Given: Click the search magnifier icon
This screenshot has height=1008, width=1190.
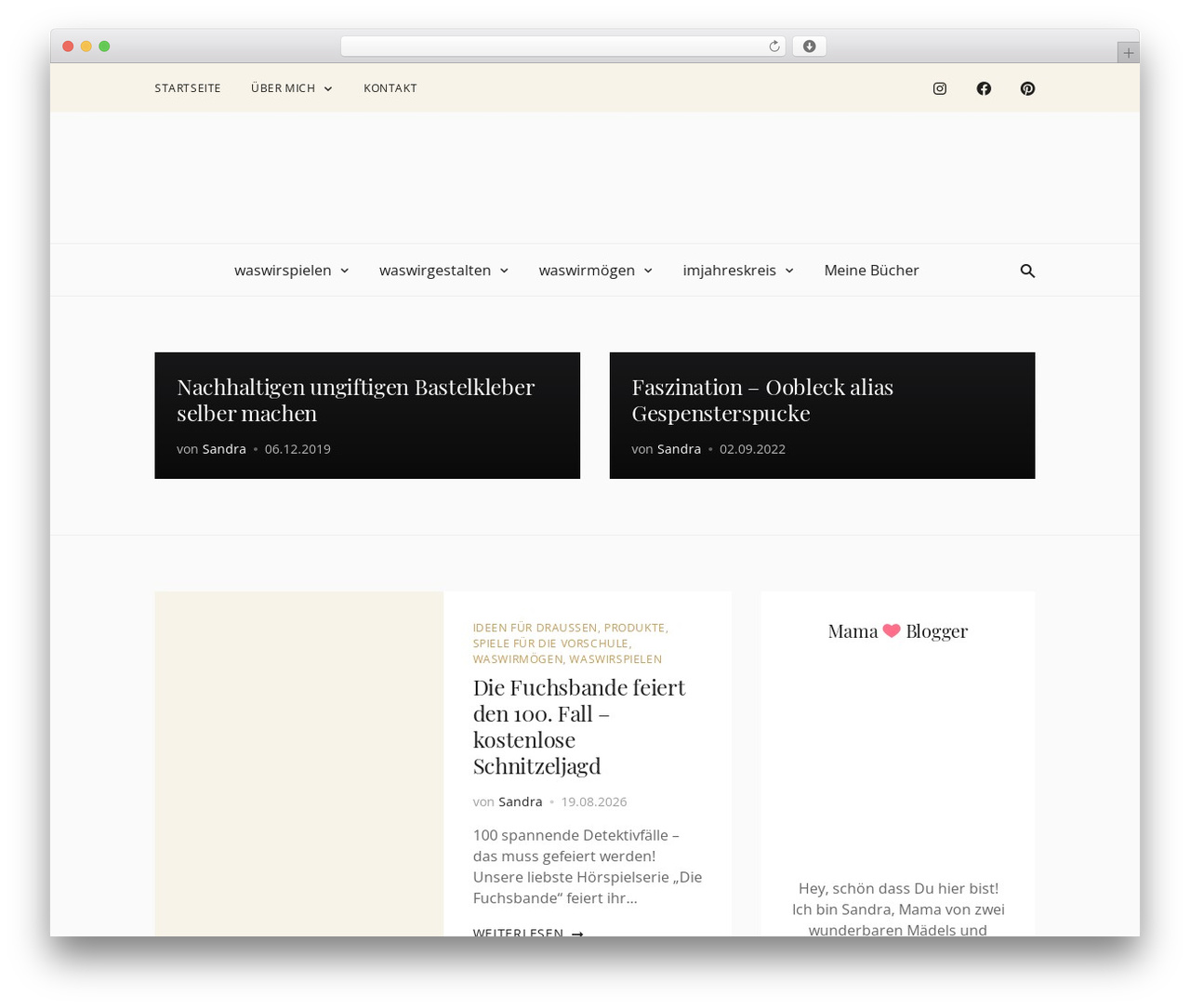Looking at the screenshot, I should pos(1027,271).
